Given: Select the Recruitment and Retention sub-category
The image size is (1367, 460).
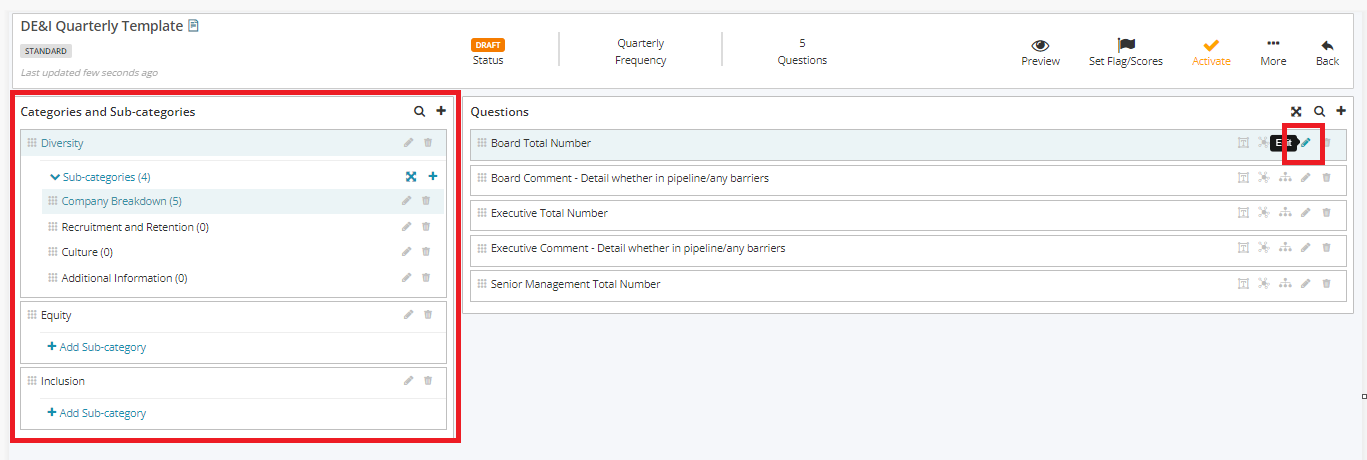Looking at the screenshot, I should (135, 227).
